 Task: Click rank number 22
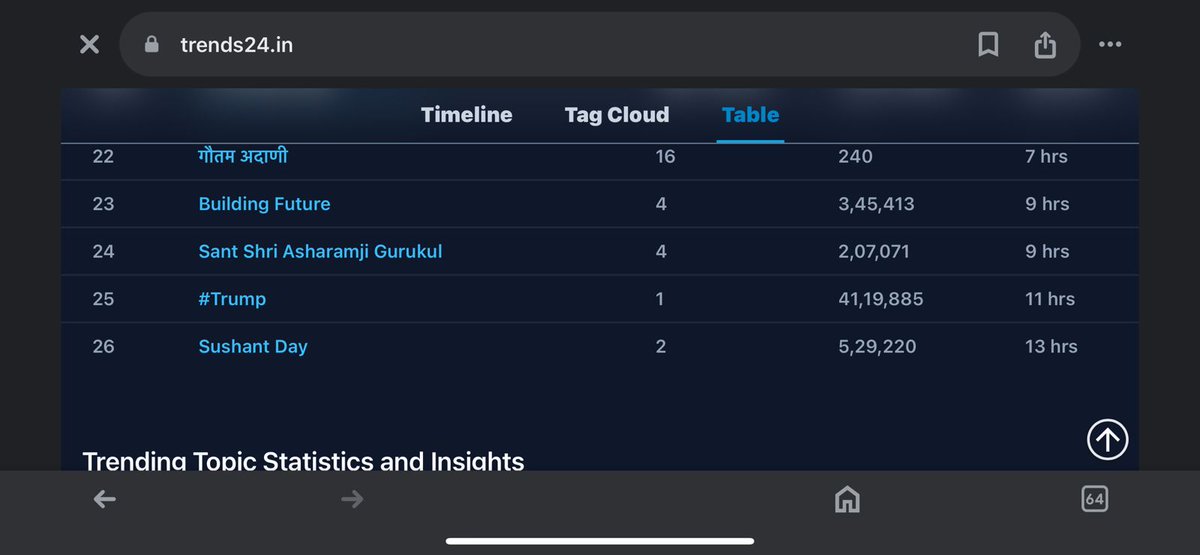pyautogui.click(x=103, y=156)
